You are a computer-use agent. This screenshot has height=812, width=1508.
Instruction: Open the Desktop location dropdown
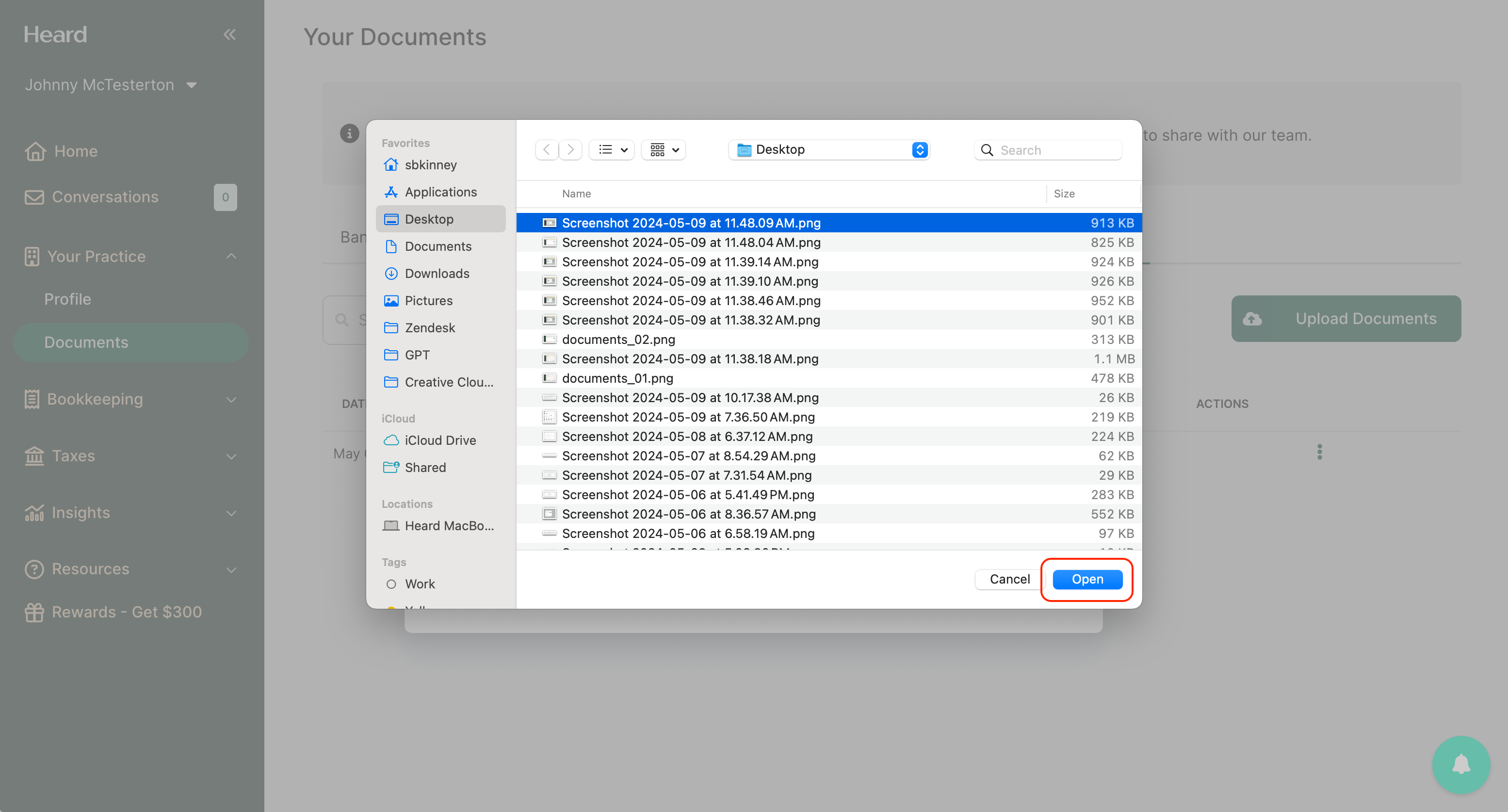829,149
